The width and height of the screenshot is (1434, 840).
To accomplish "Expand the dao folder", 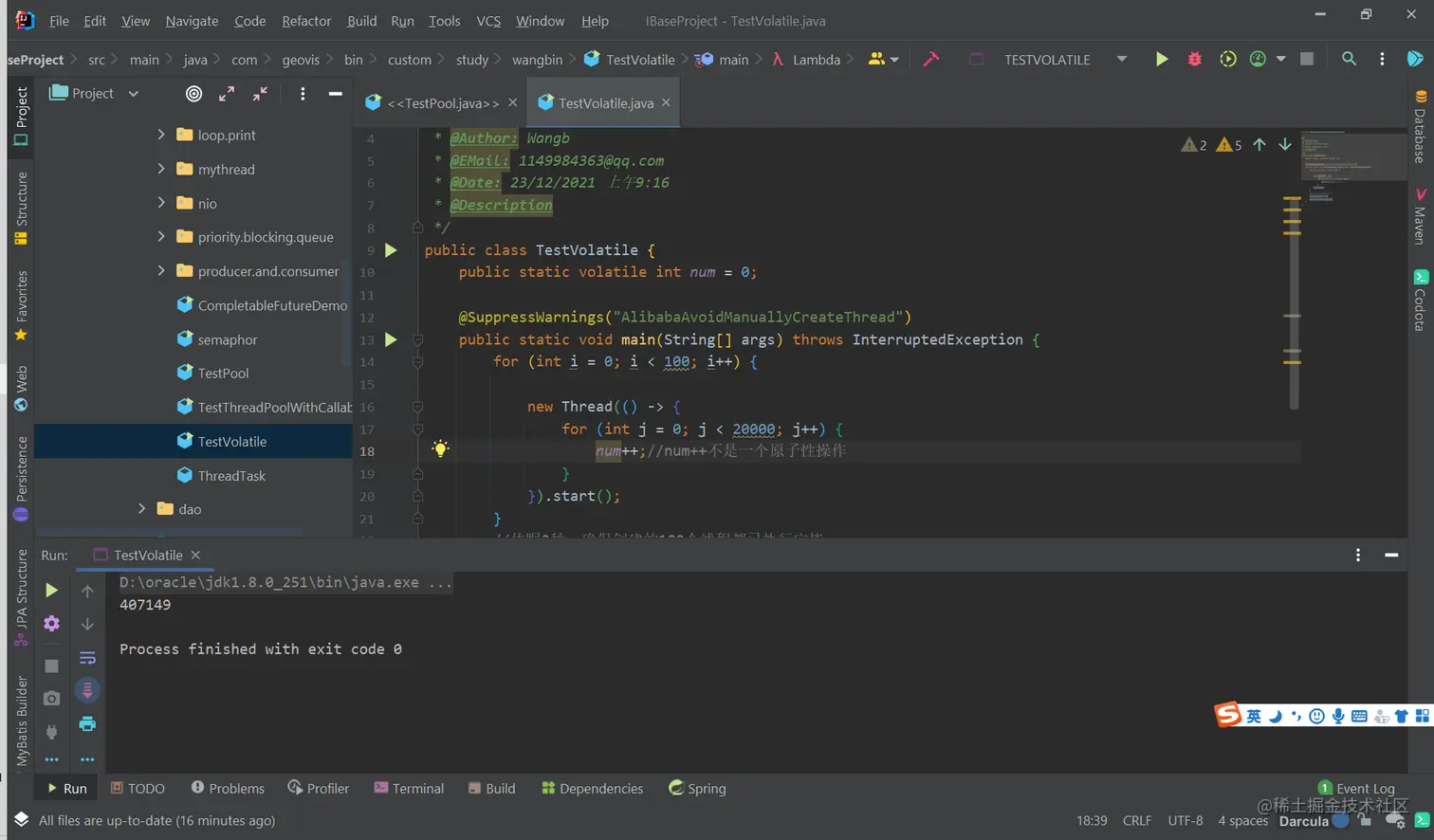I will click(142, 509).
